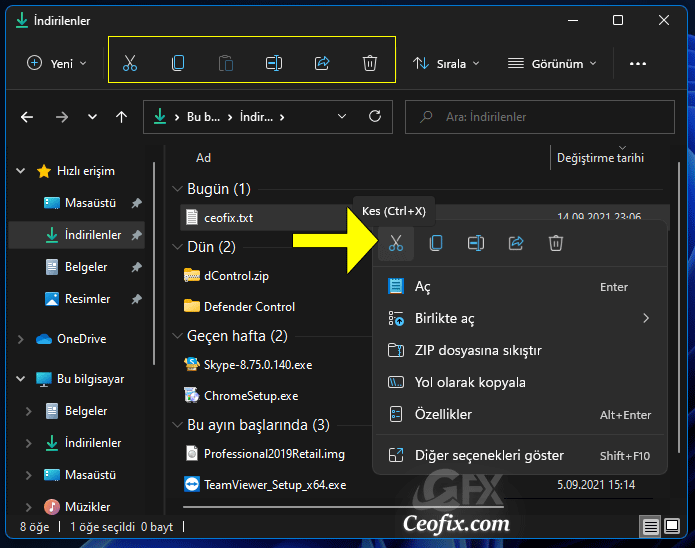Click the Share icon in the top toolbar
695x548 pixels.
[x=322, y=63]
